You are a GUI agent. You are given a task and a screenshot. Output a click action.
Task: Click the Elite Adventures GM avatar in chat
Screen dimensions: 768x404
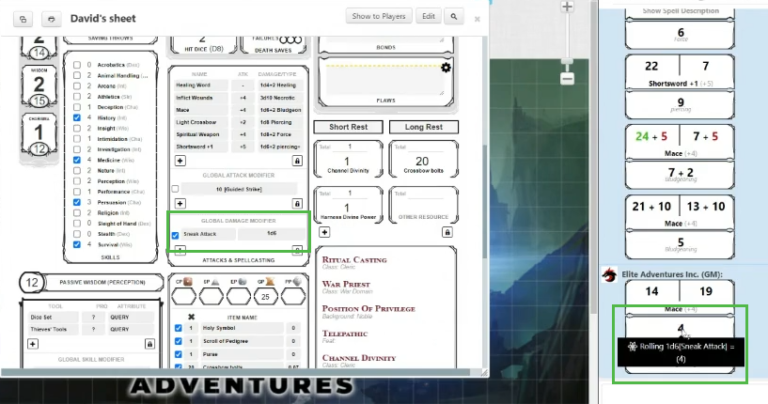609,275
